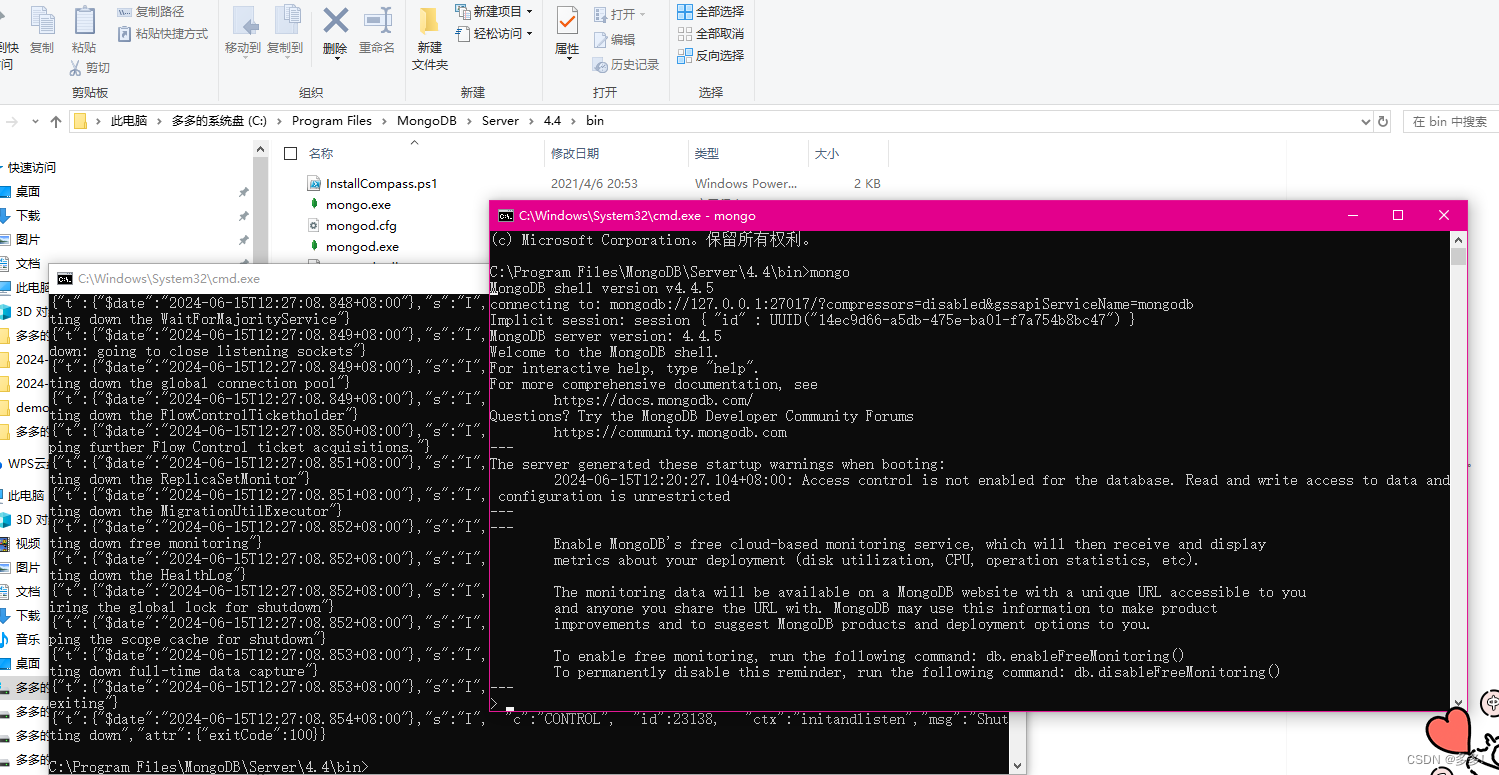The width and height of the screenshot is (1499, 775).
Task: Open the 打开 dropdown in the ribbon
Action: click(x=620, y=14)
